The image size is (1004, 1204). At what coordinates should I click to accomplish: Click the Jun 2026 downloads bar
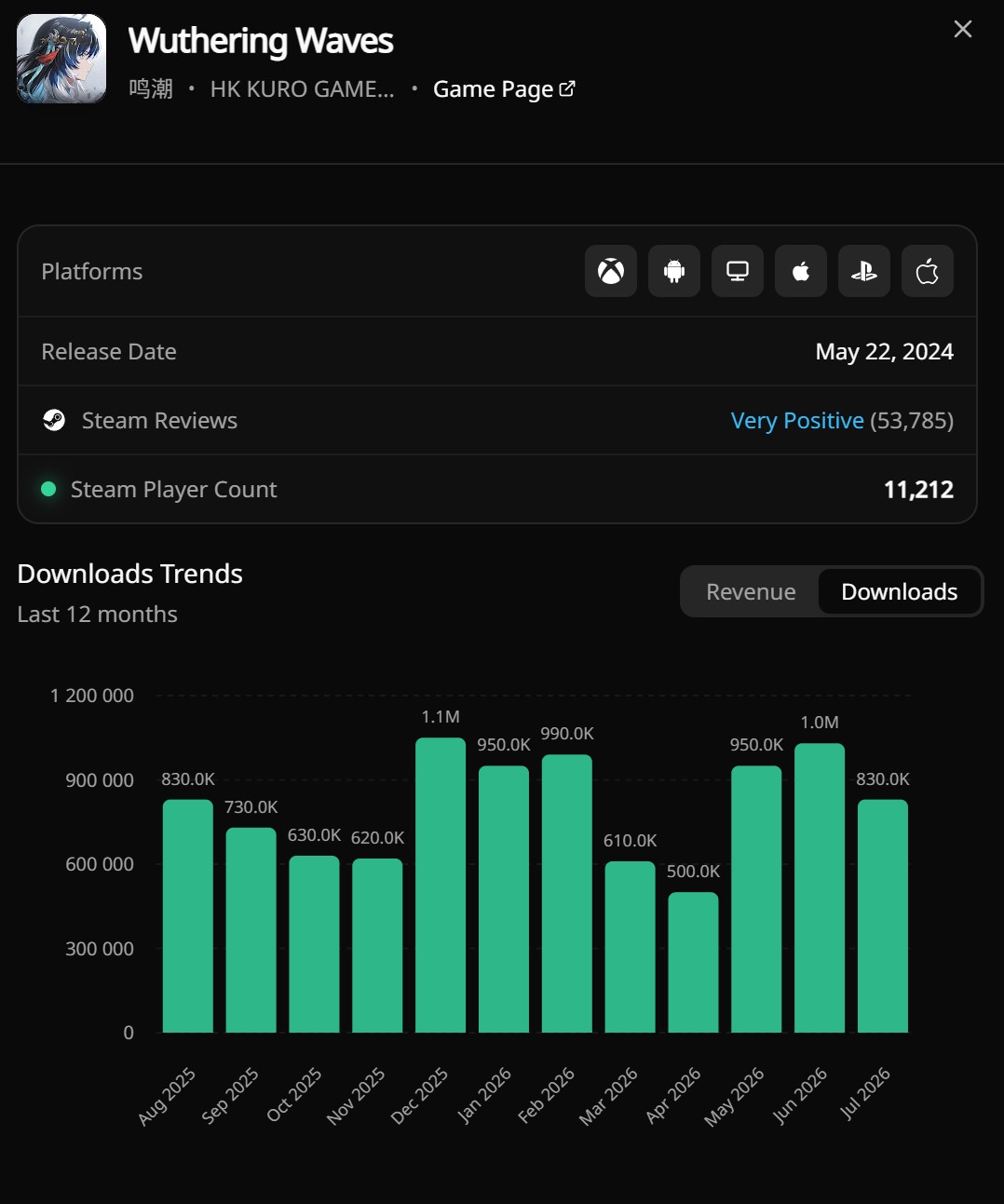point(820,888)
